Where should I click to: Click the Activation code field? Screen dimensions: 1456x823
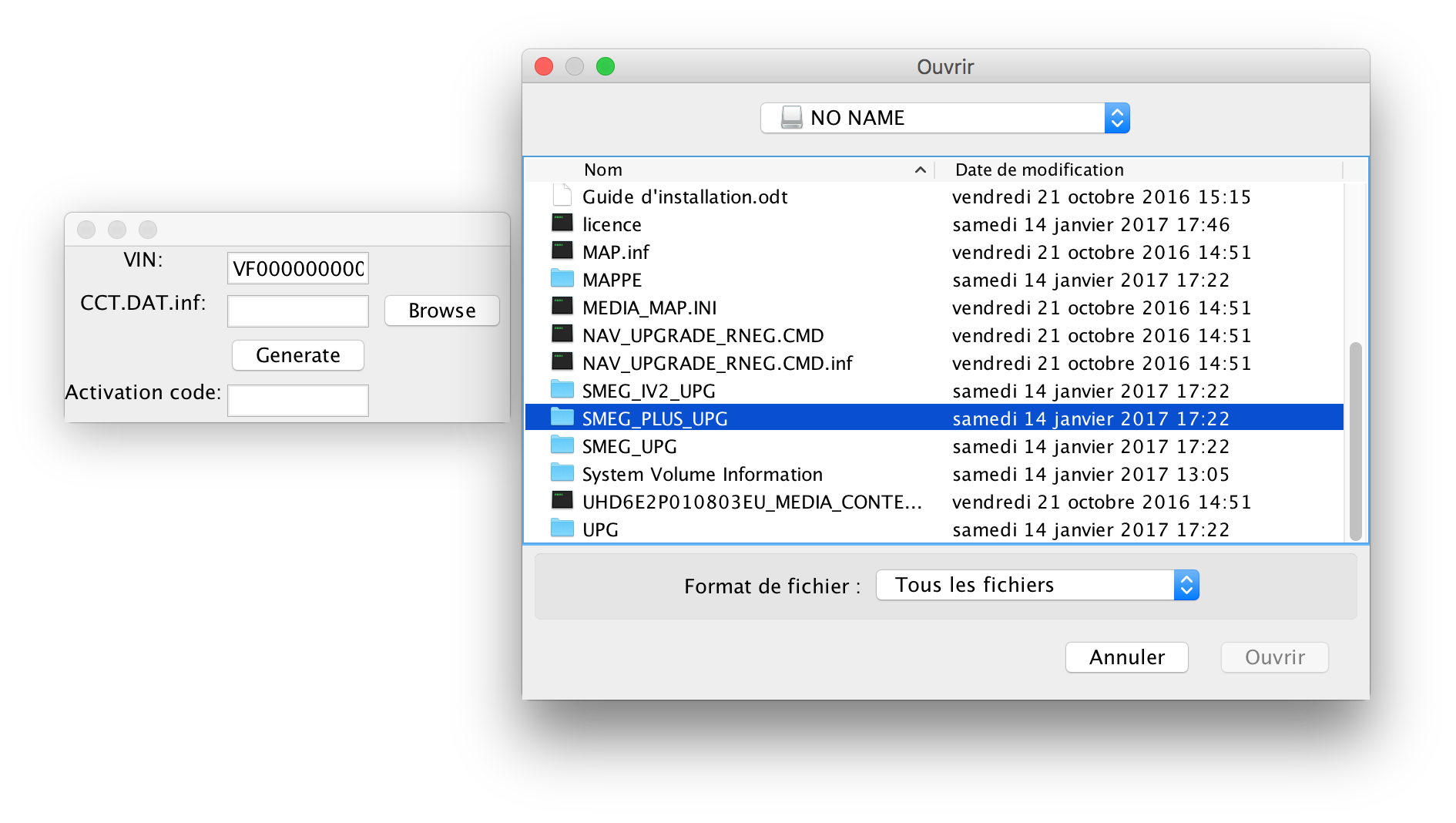[298, 401]
